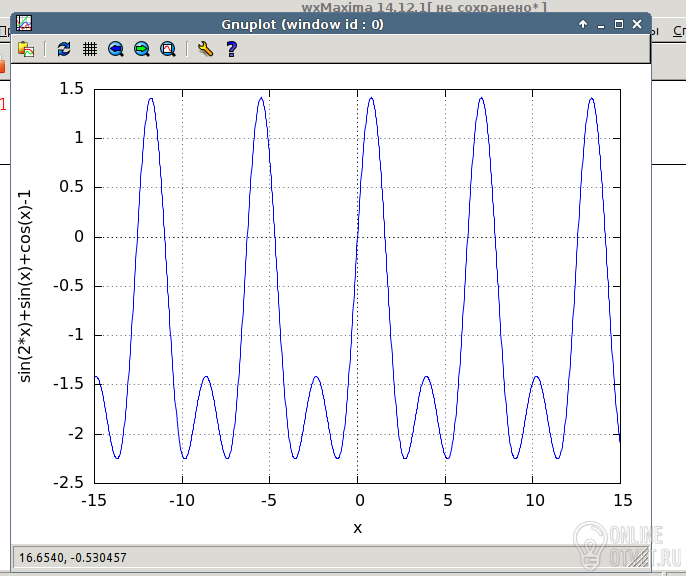Click the y-axis tick label -2.5
Screen dimensions: 686x576
68,482
